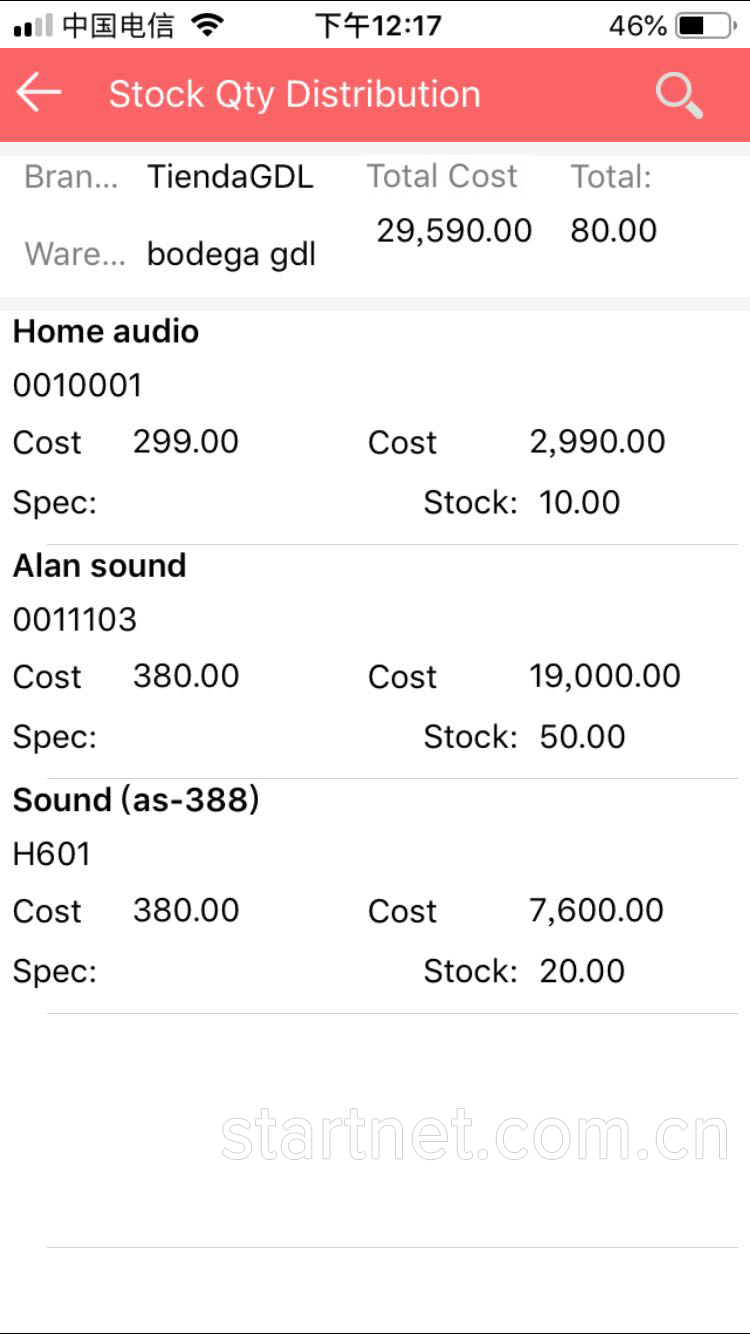The image size is (750, 1334).
Task: Tap the Stock 20.00 value
Action: coord(582,970)
